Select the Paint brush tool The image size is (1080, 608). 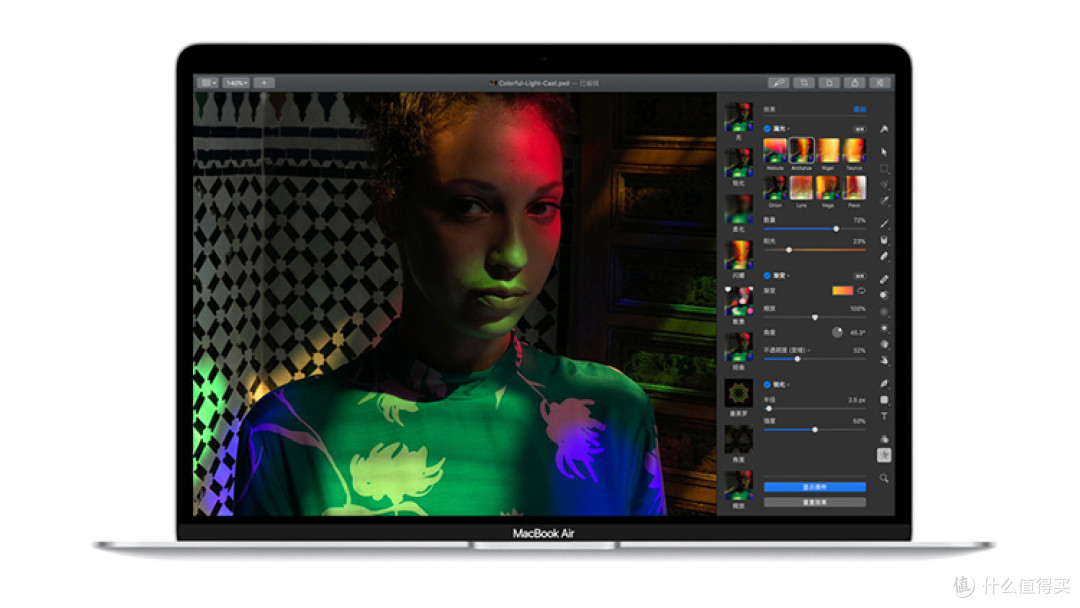(884, 224)
